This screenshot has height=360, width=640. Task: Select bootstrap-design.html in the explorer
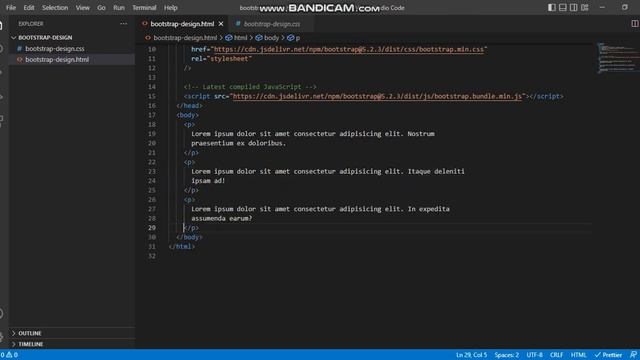tap(57, 60)
